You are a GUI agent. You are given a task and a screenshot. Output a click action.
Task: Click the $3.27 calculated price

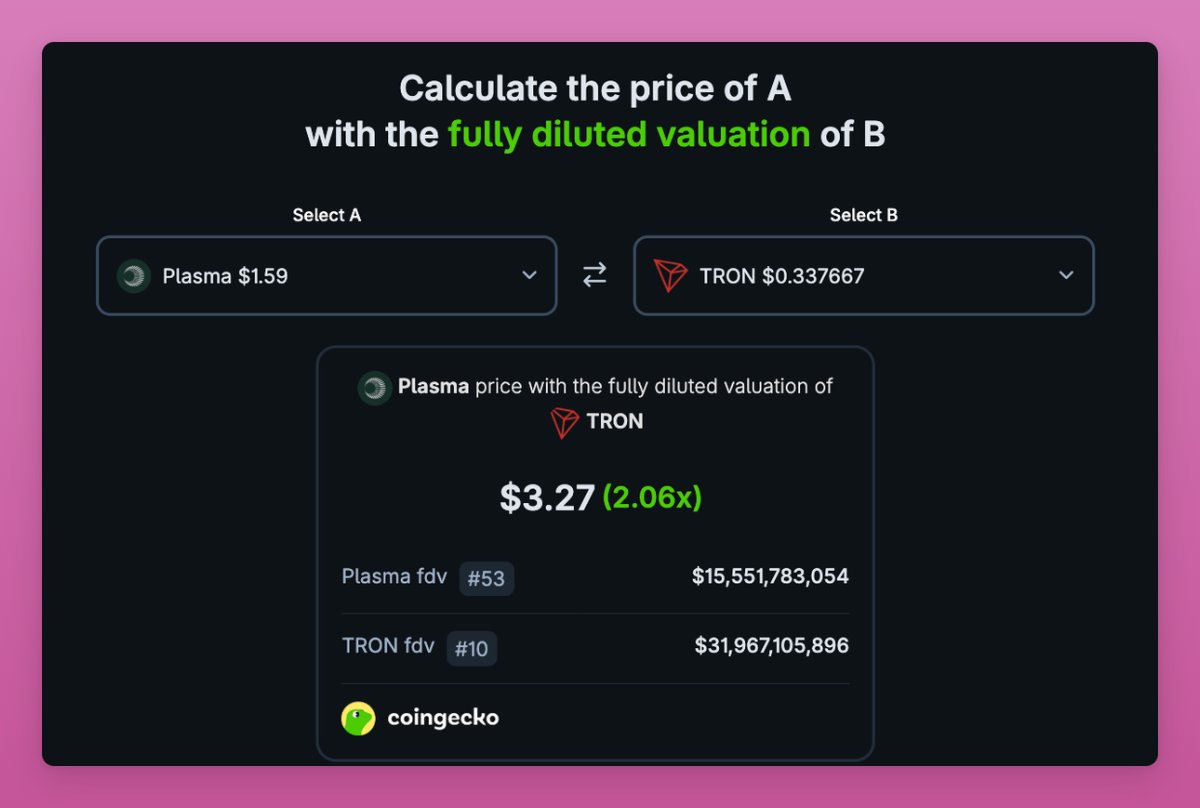(547, 498)
